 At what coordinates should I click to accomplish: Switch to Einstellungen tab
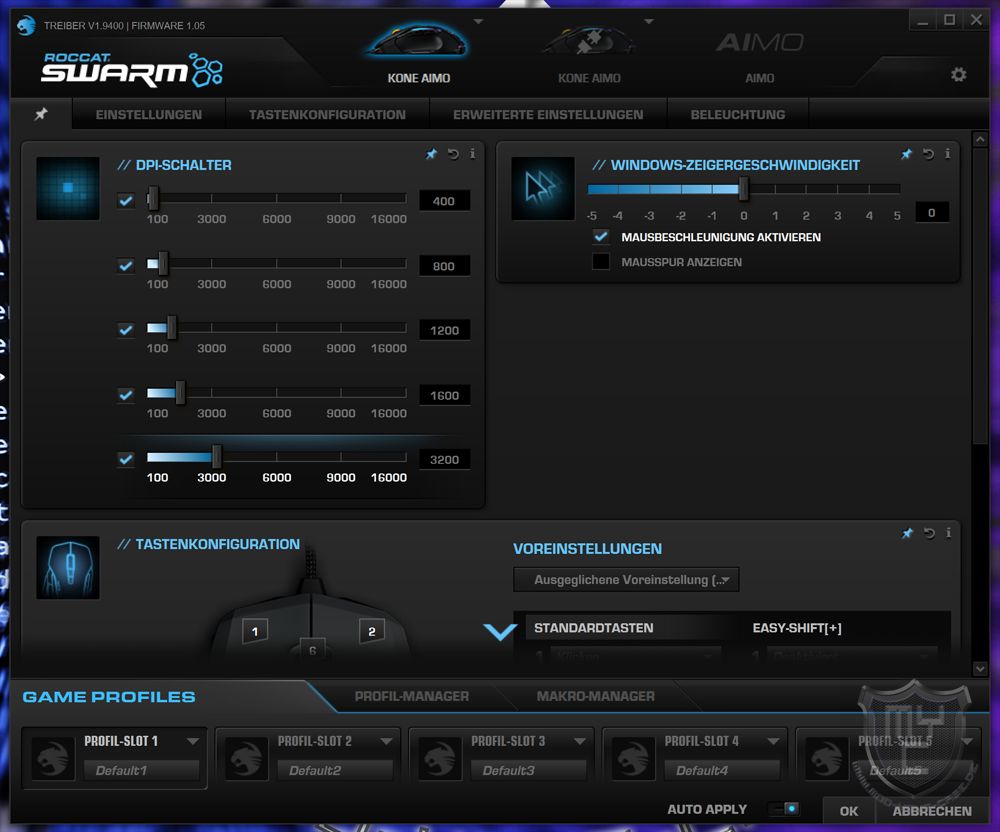[149, 115]
